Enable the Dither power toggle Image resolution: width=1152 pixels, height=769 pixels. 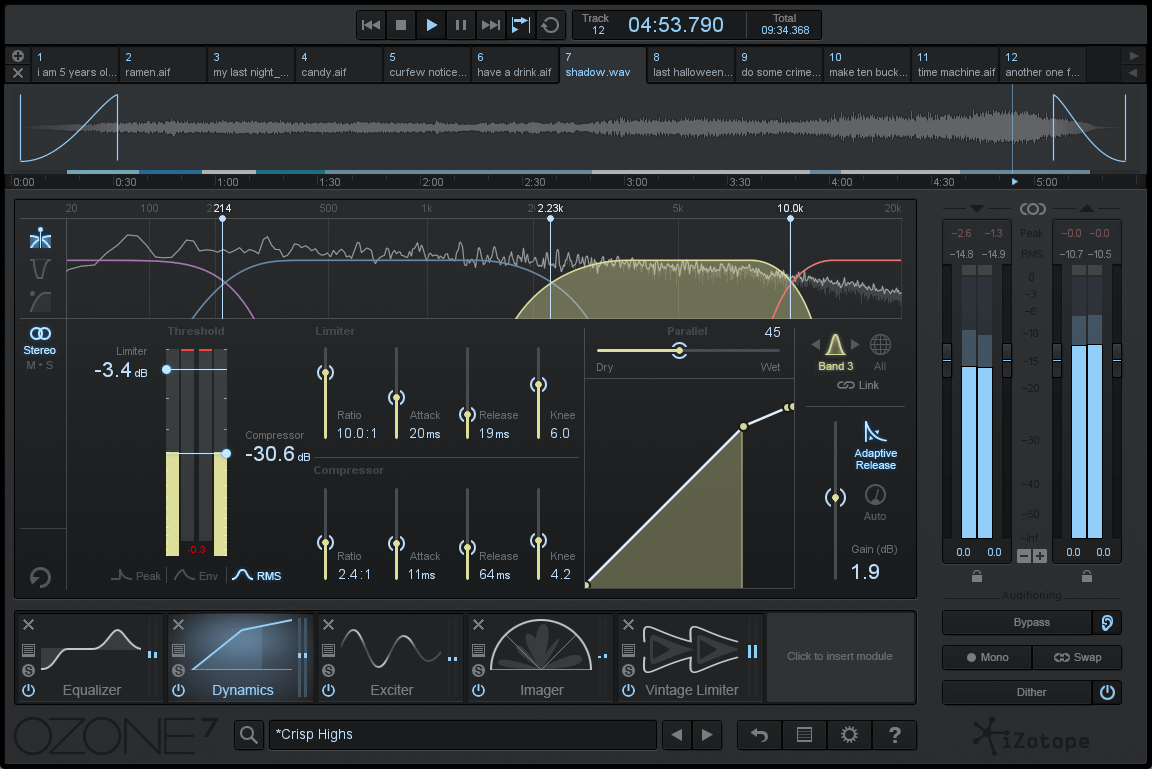click(1108, 692)
